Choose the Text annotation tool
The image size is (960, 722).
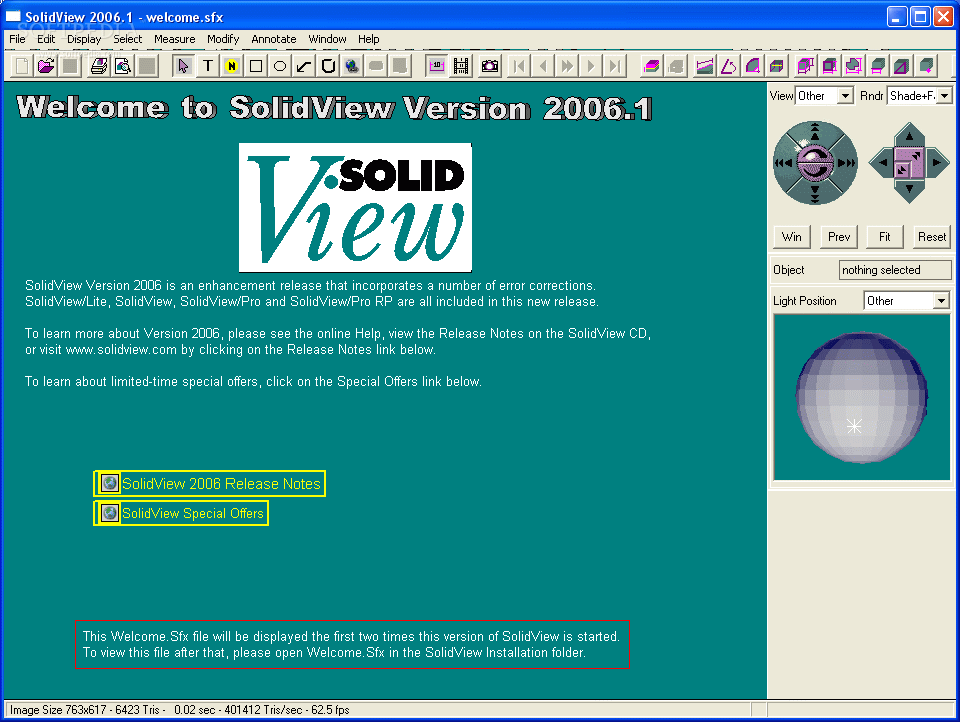208,66
